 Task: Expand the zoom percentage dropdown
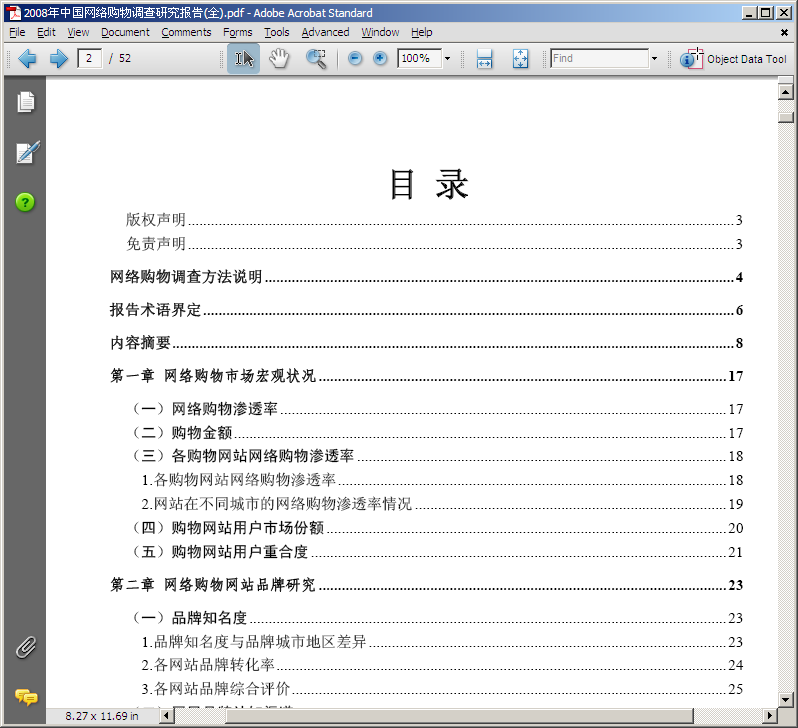tap(447, 59)
